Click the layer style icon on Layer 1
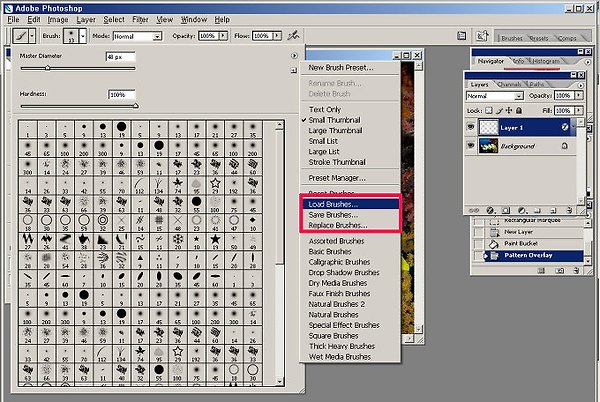600x402 pixels. coord(565,127)
